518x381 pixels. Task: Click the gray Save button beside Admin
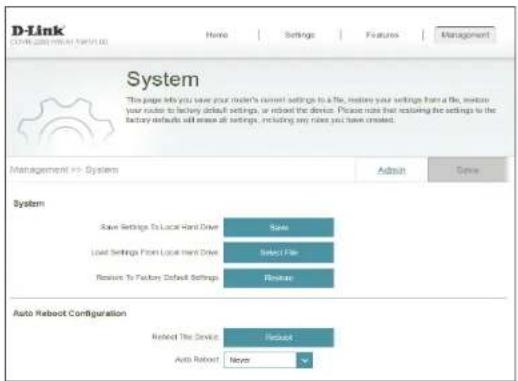pos(467,170)
